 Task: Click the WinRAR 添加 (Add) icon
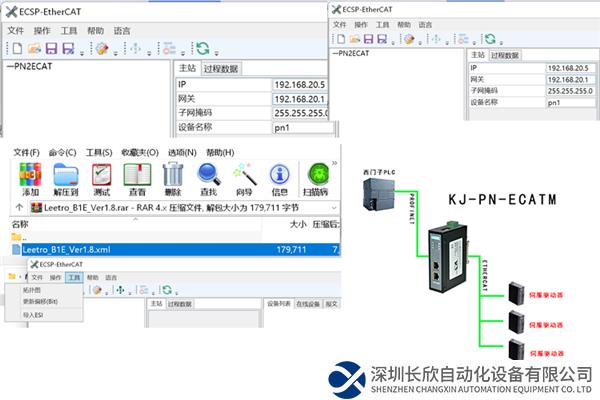click(x=30, y=175)
